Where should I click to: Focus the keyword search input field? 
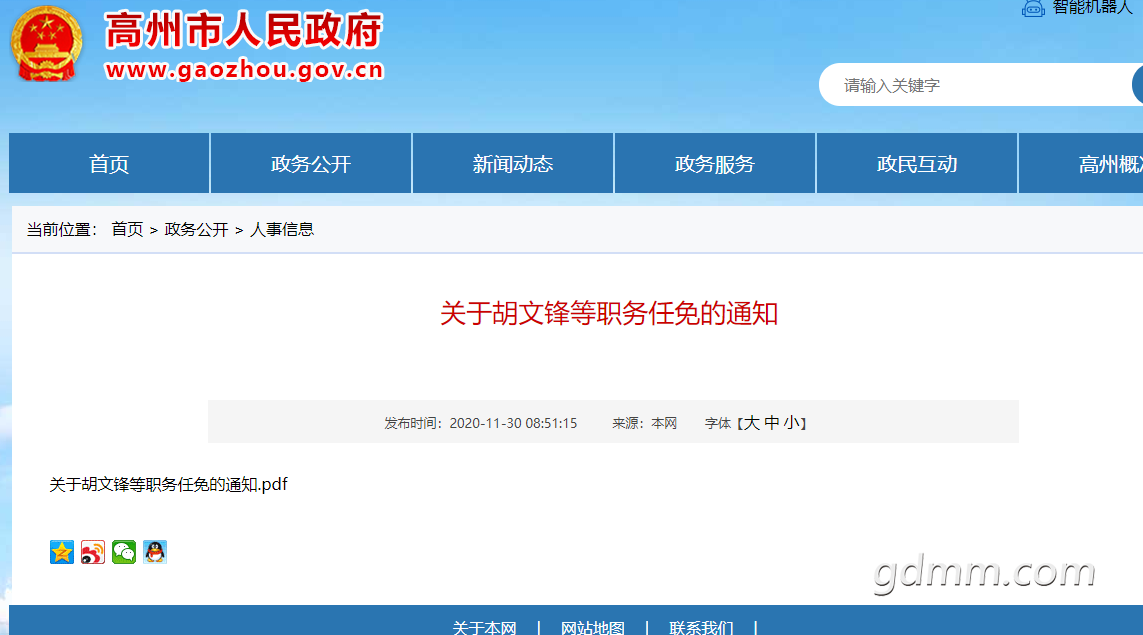pyautogui.click(x=977, y=85)
